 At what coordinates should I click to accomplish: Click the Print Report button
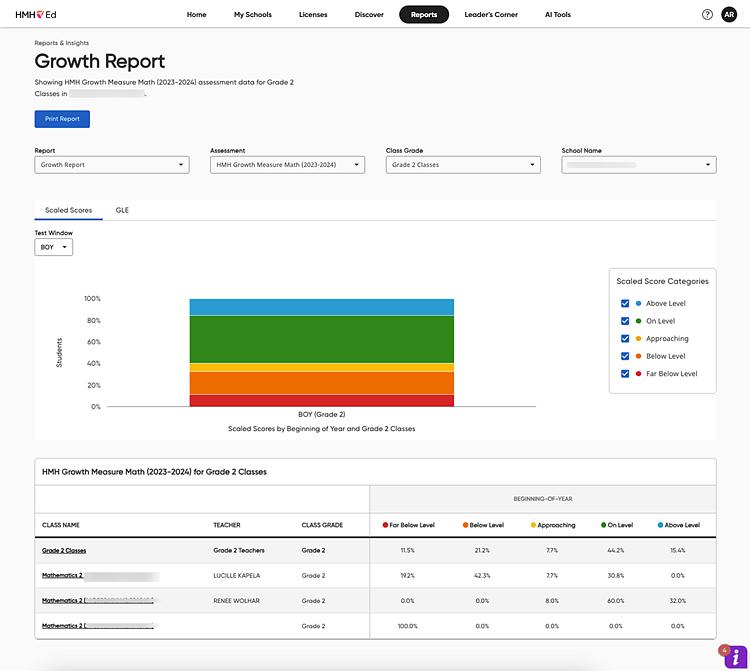pos(62,119)
